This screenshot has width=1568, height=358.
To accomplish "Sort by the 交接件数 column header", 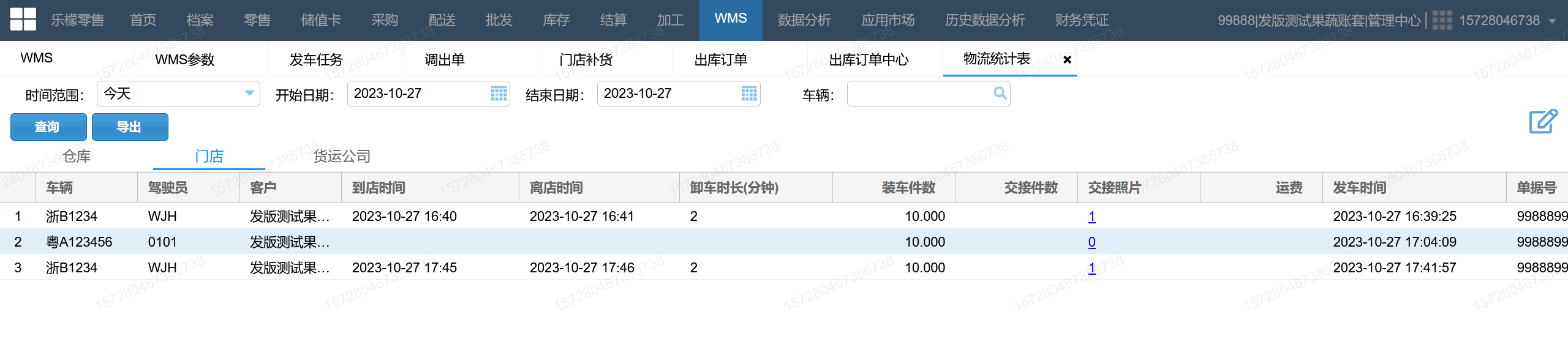I will pyautogui.click(x=1017, y=187).
